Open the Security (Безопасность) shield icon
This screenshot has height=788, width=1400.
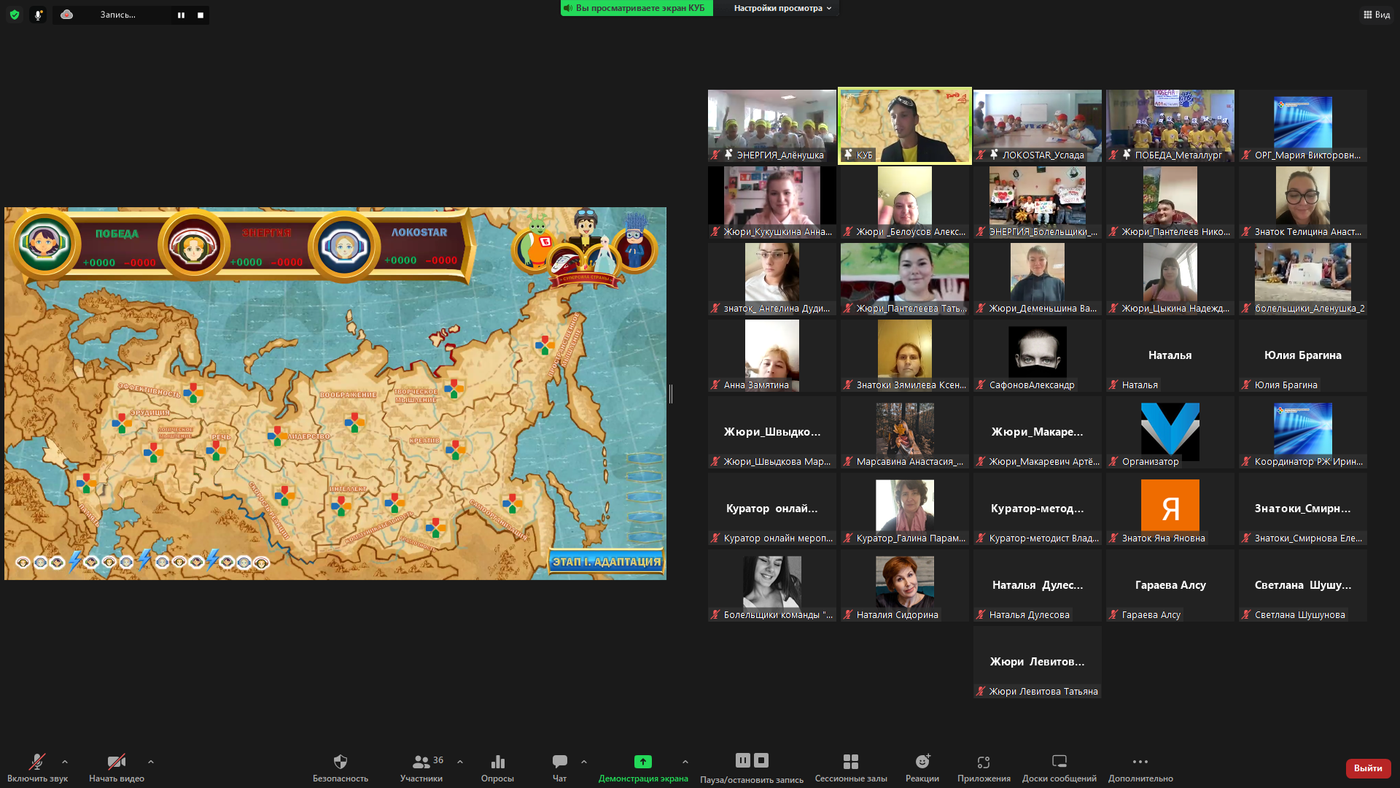[x=340, y=762]
